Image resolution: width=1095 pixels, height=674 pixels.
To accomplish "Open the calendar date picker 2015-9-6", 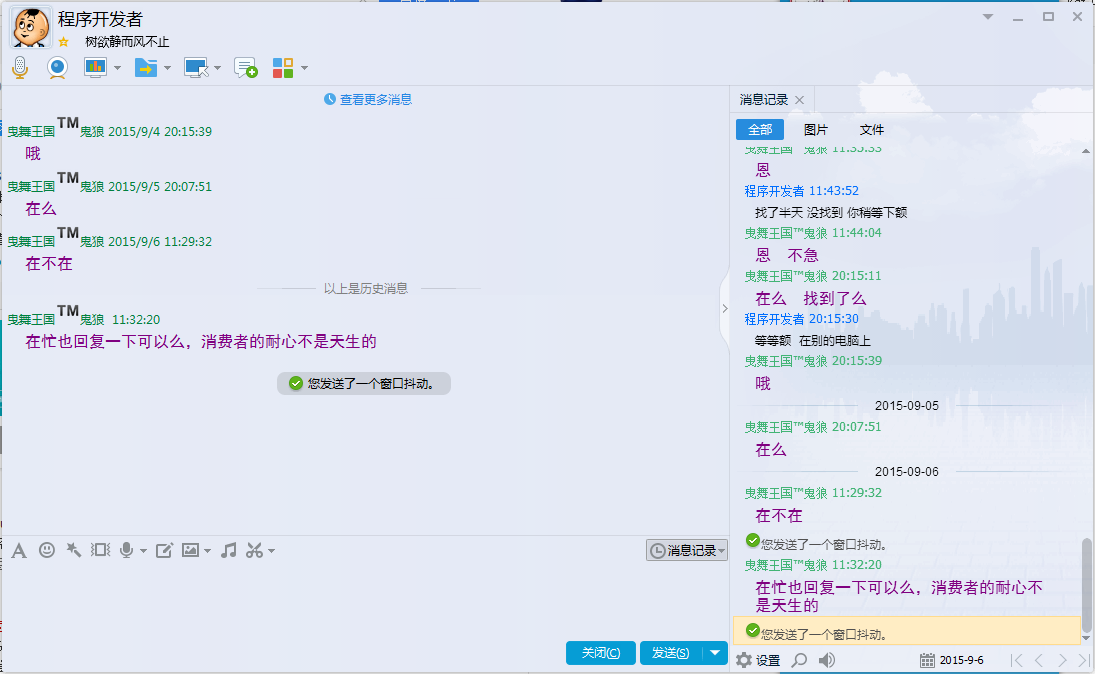I will pos(952,660).
